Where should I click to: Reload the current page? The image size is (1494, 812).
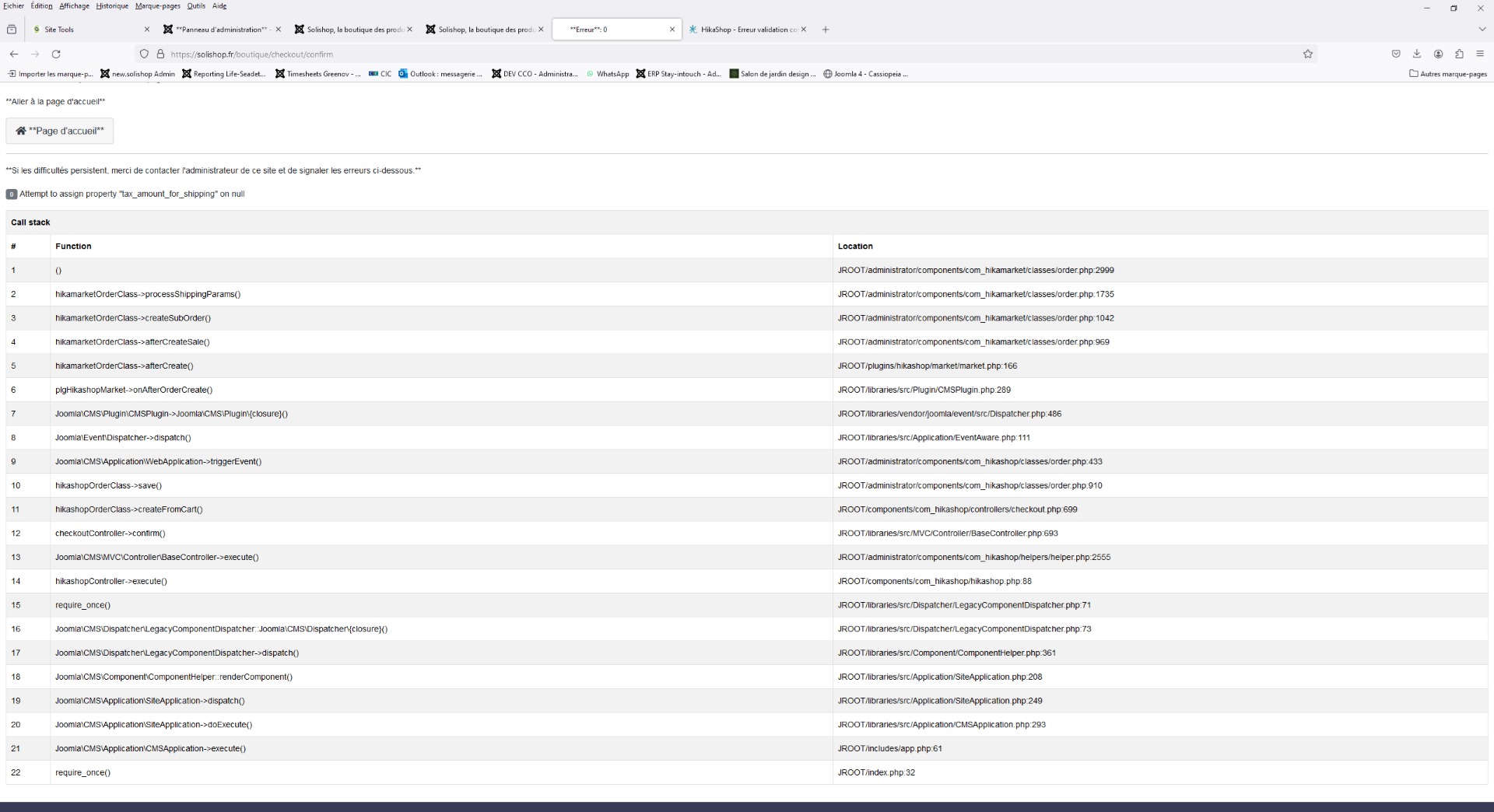tap(56, 54)
